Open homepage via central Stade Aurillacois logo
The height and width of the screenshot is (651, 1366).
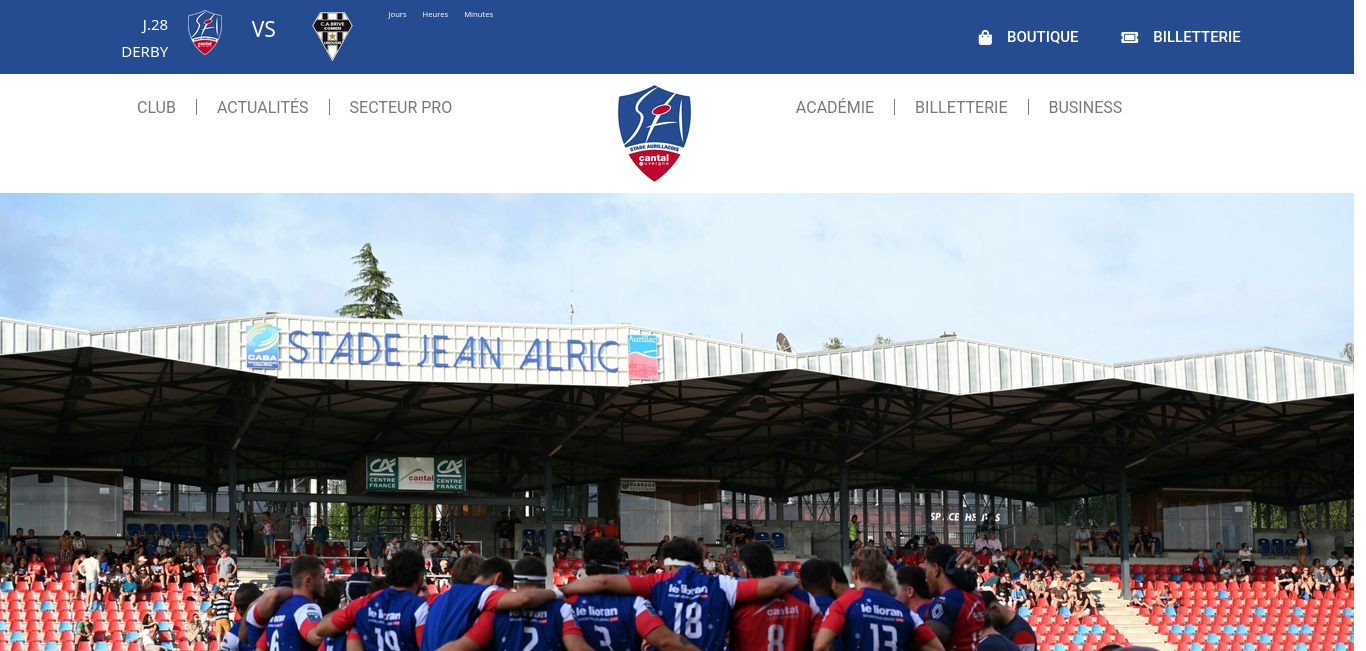pos(654,133)
